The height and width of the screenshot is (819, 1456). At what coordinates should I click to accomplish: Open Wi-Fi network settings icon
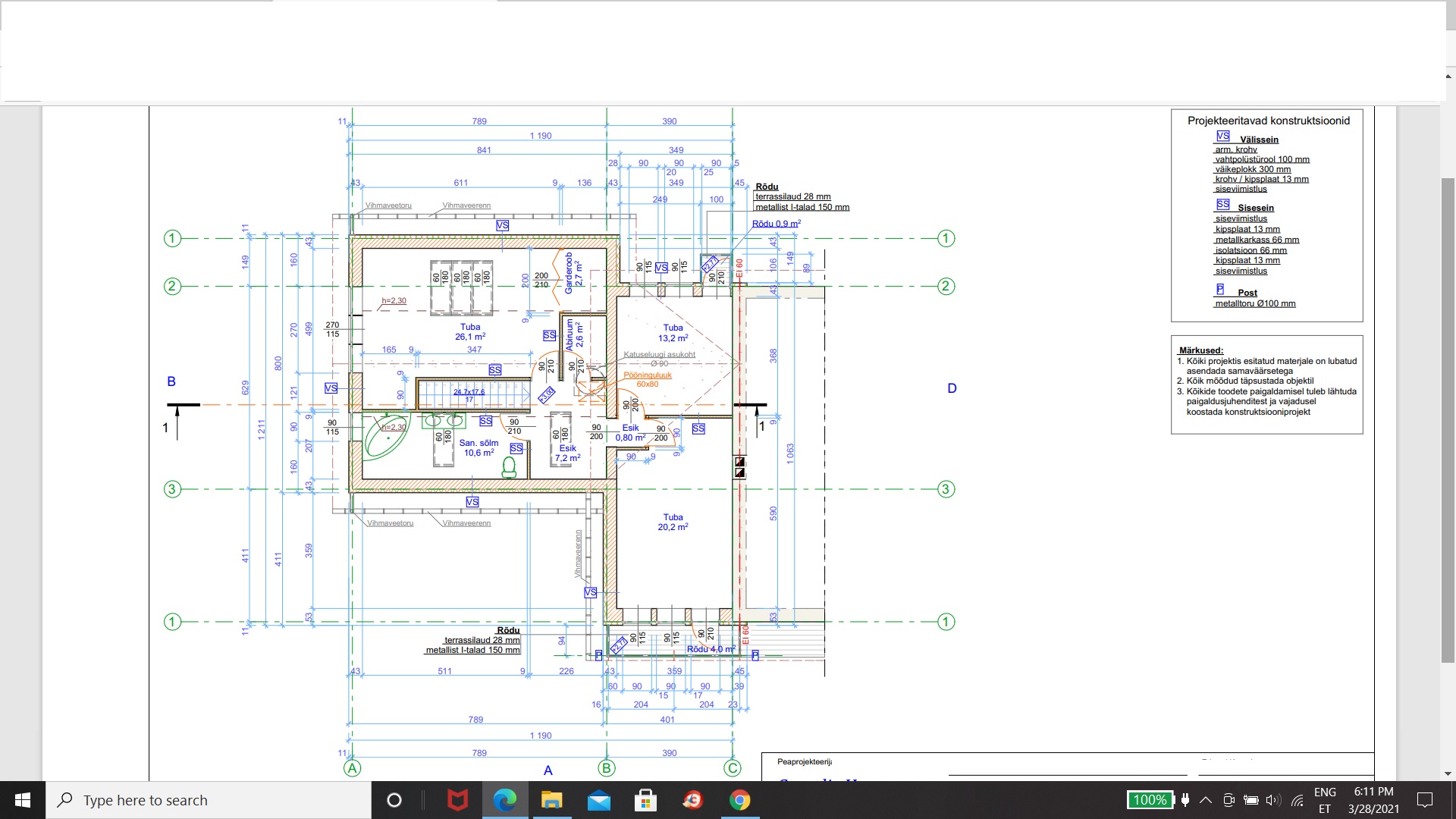click(x=1298, y=800)
